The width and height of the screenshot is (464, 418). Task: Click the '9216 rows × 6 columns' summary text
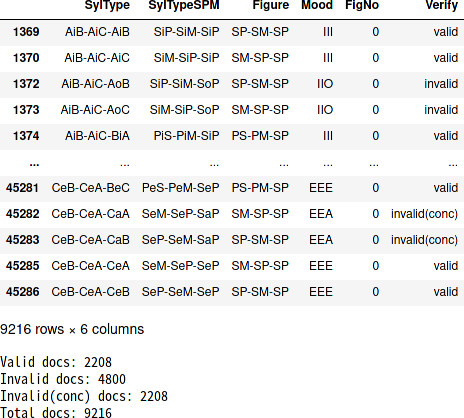coord(72,329)
